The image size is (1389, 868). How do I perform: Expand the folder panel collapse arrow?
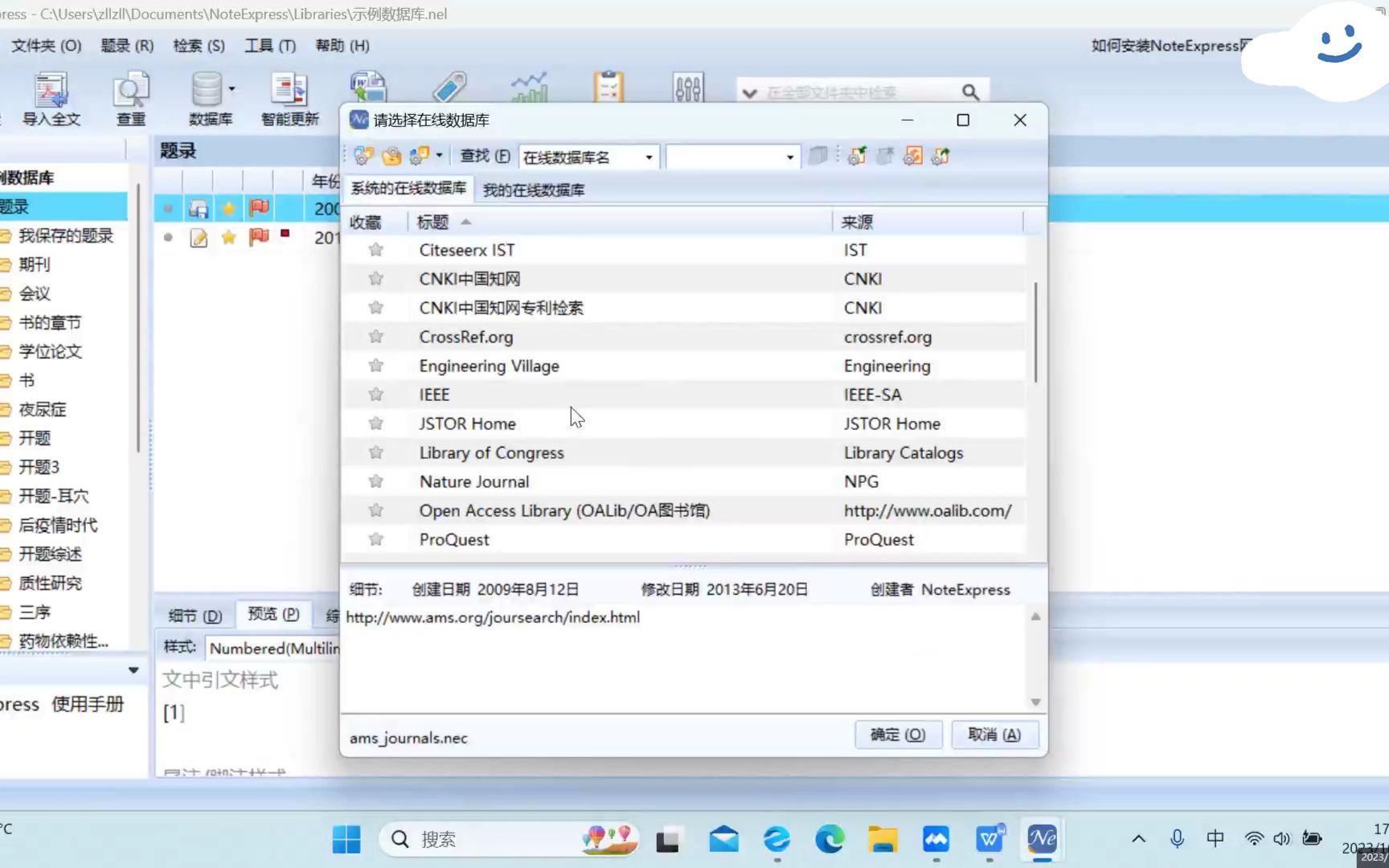[x=133, y=669]
